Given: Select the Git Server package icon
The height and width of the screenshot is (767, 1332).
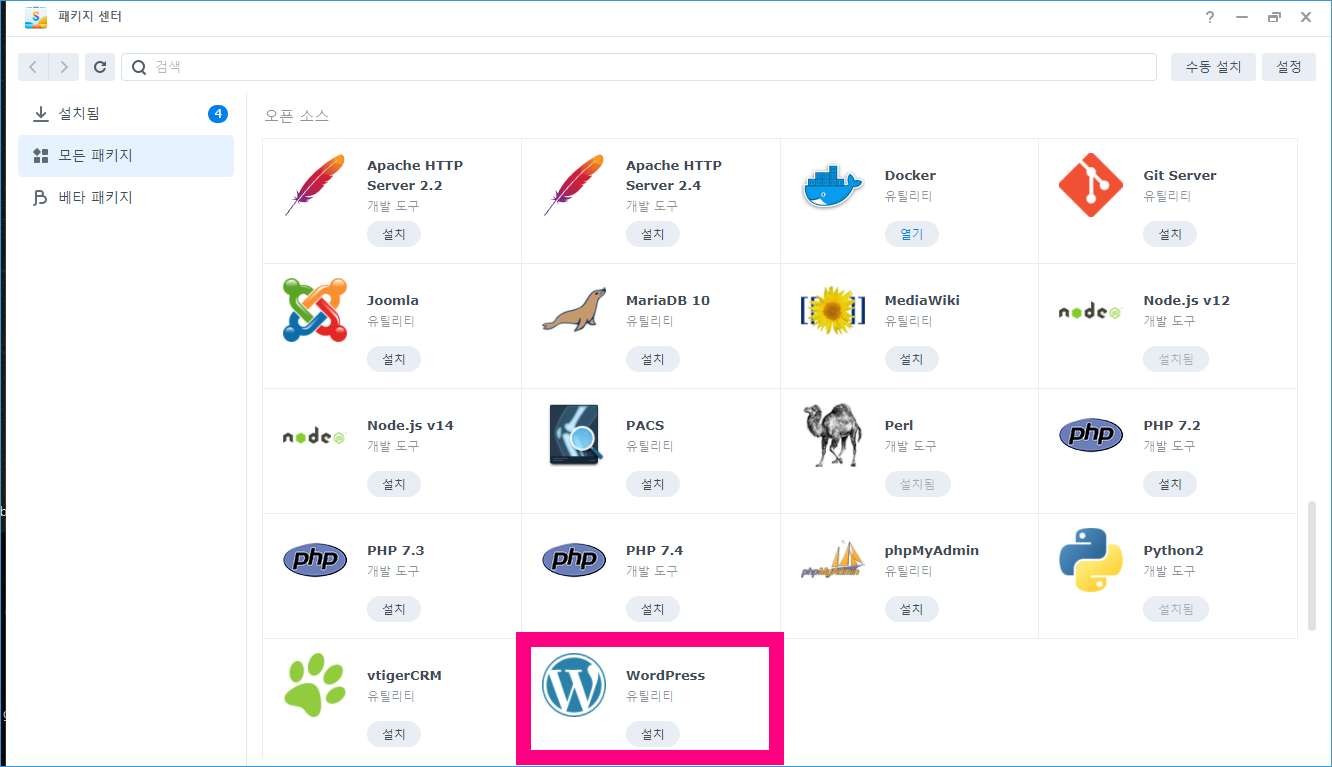Looking at the screenshot, I should (1091, 185).
